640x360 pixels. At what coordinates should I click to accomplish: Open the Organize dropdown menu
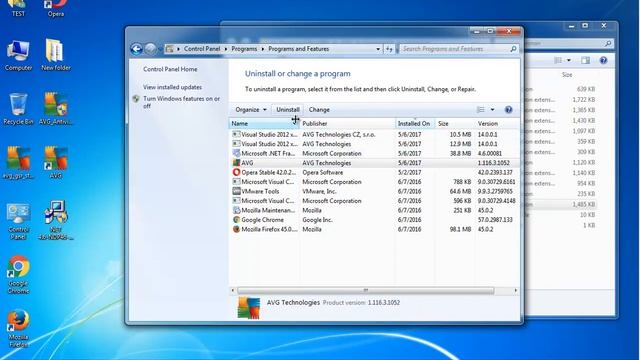coord(251,110)
